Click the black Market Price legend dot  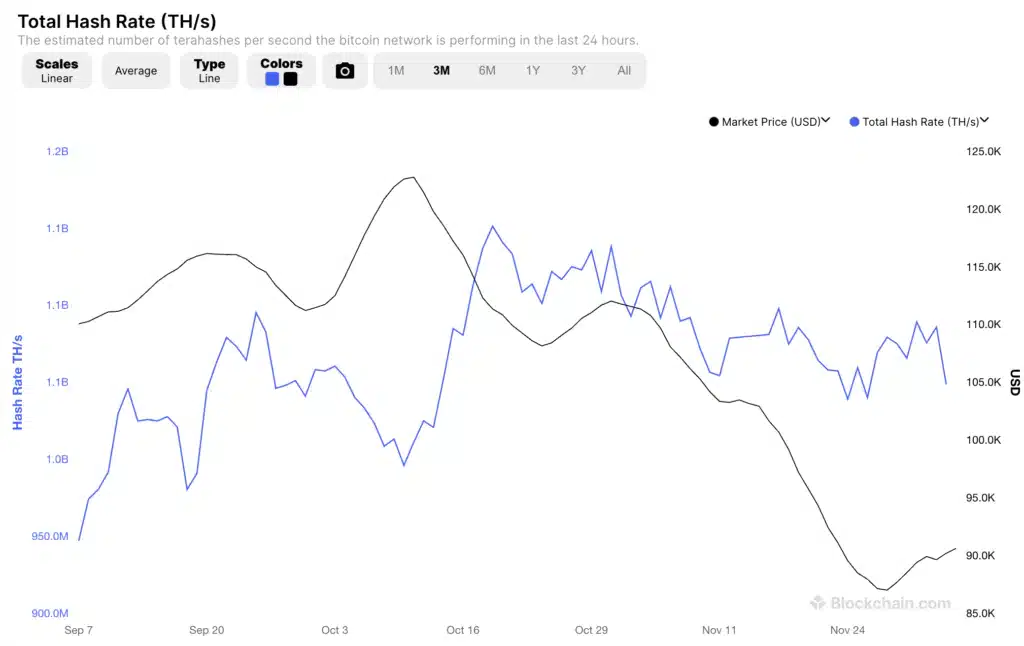tap(713, 122)
